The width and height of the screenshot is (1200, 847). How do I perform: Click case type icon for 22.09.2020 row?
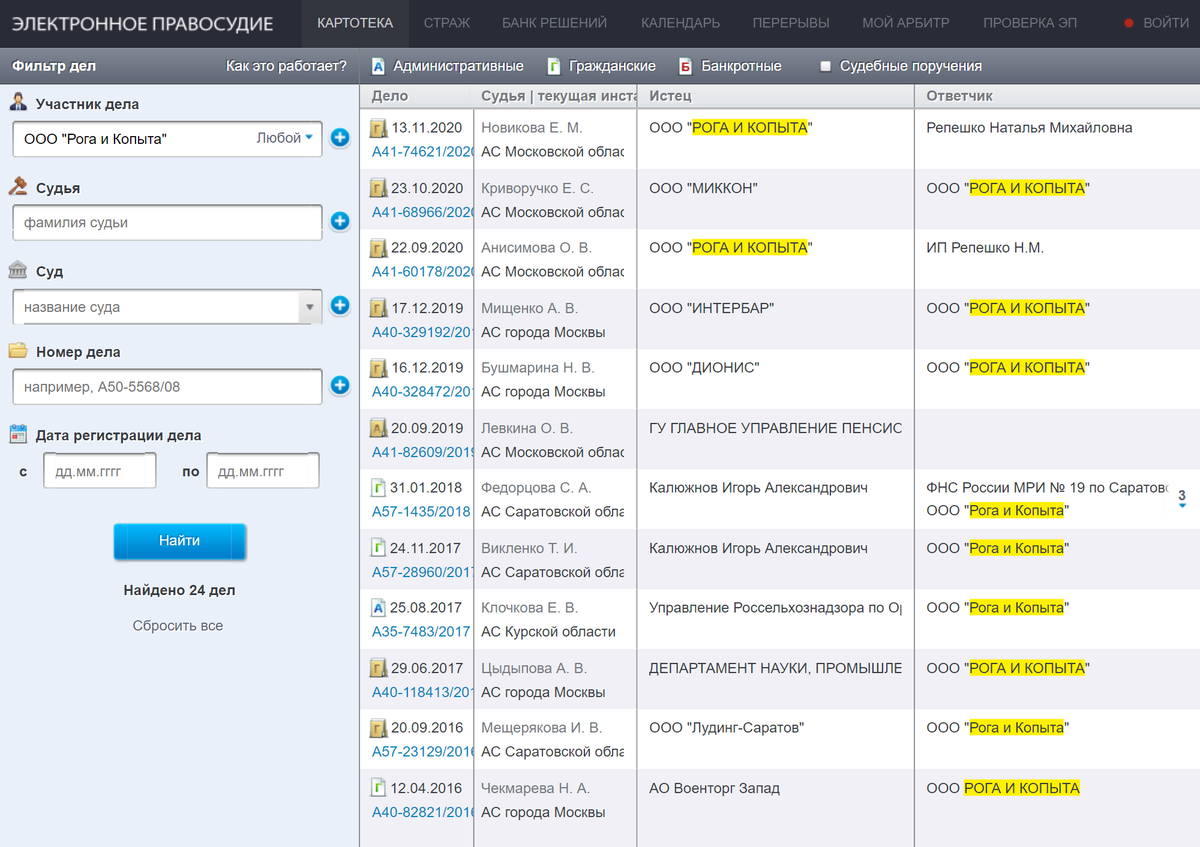[x=379, y=248]
